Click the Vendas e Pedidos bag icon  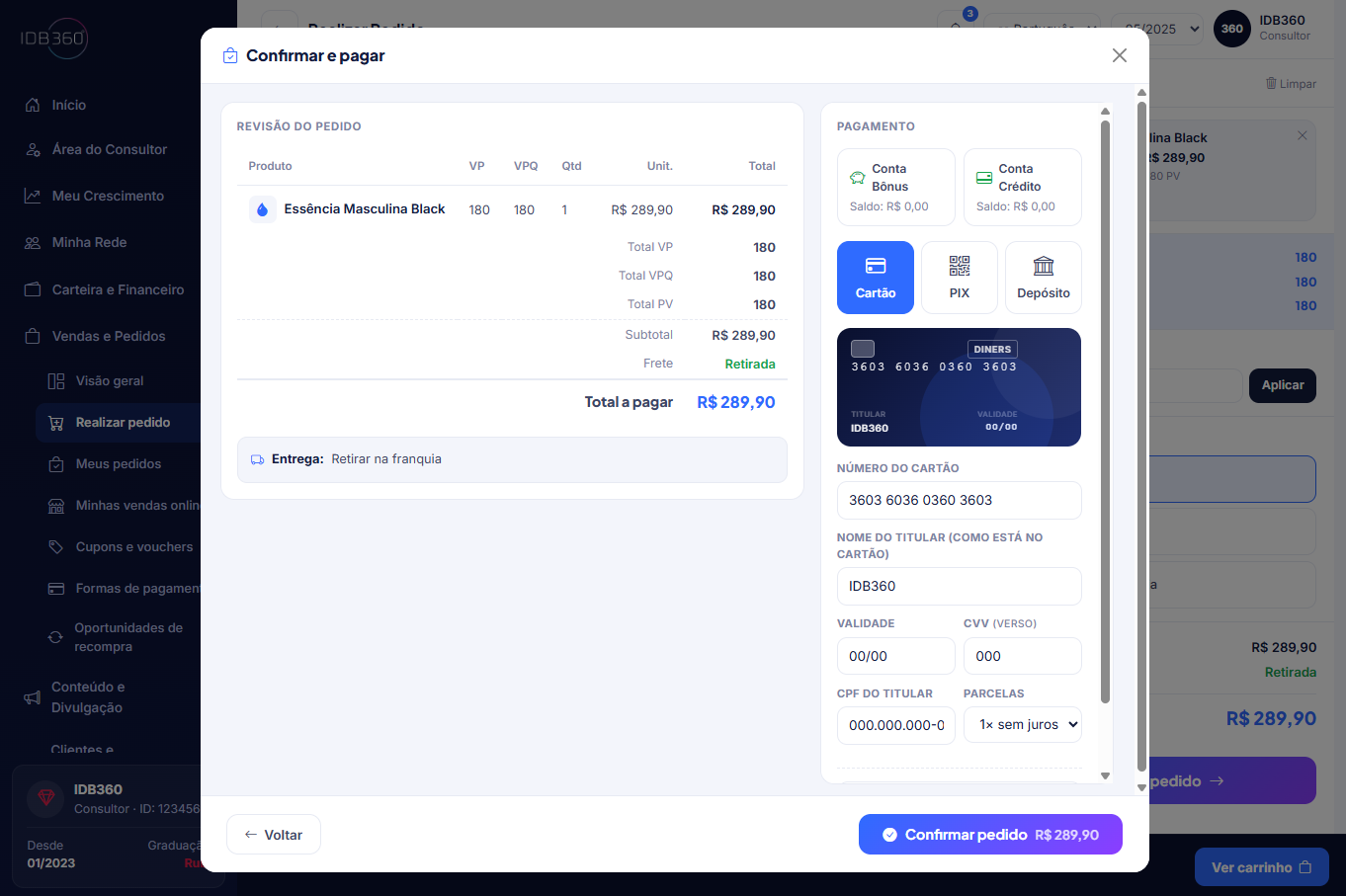33,336
